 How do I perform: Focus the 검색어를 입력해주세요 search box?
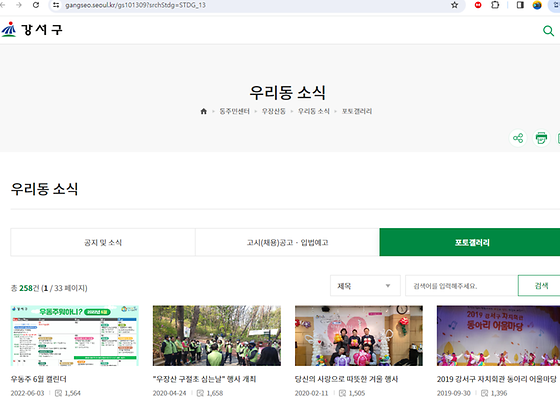pyautogui.click(x=461, y=286)
